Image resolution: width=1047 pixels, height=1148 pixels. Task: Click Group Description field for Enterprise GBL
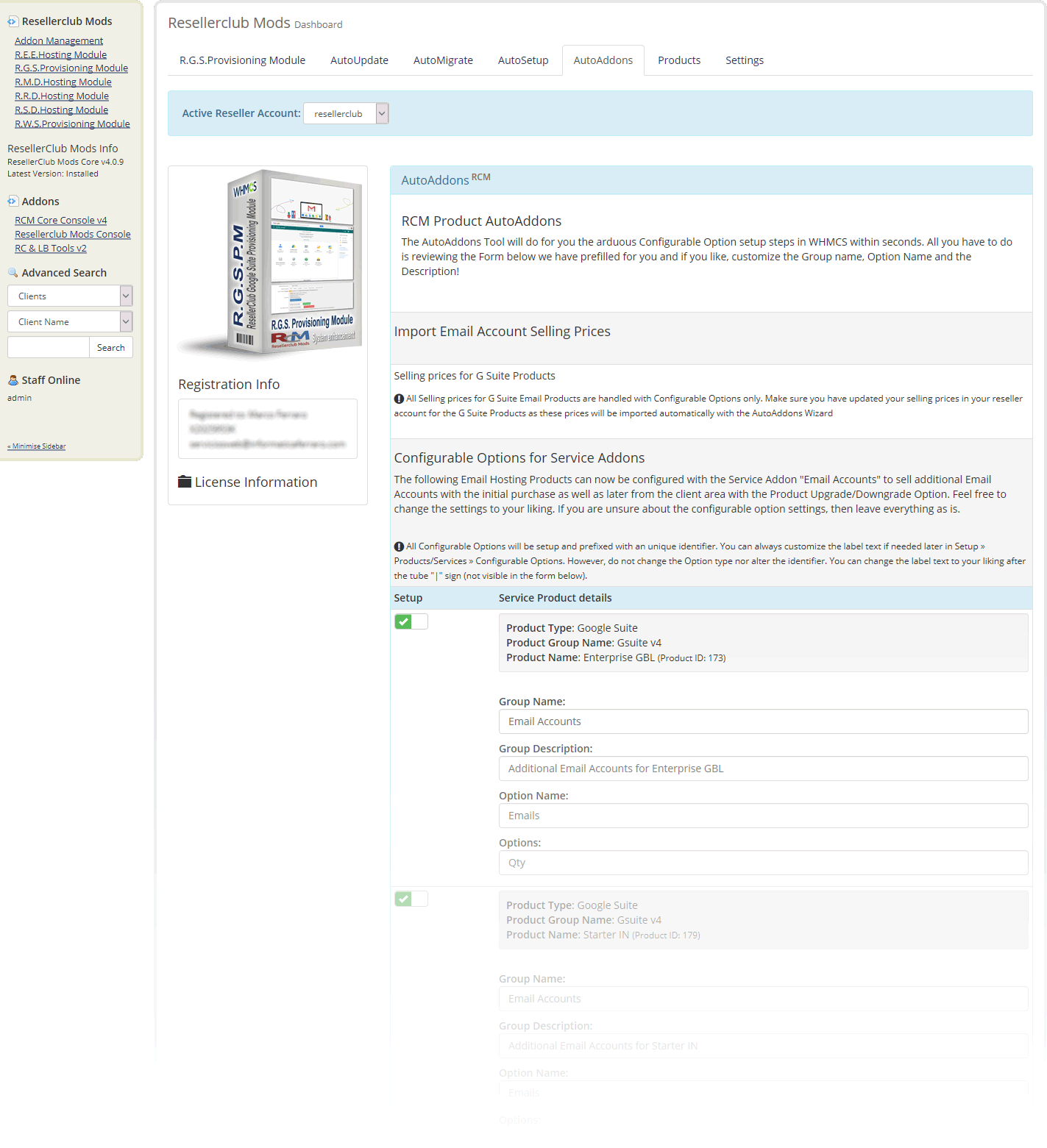(764, 769)
